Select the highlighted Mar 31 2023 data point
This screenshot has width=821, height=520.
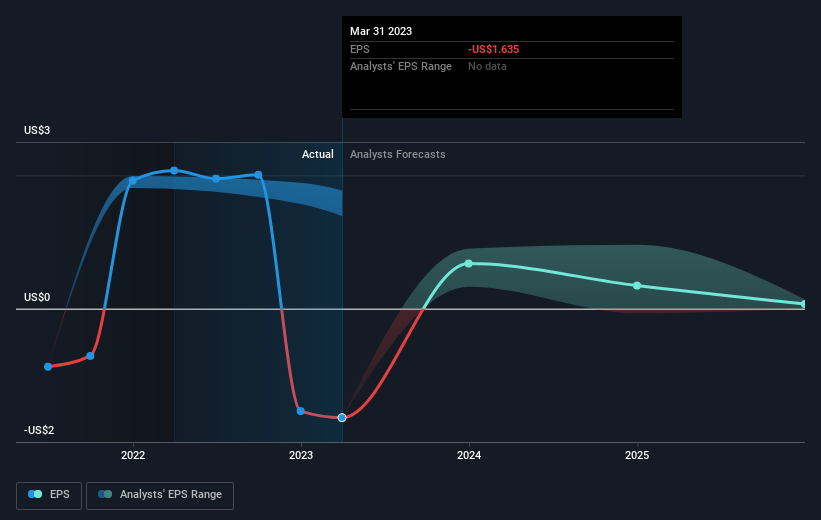[x=342, y=417]
